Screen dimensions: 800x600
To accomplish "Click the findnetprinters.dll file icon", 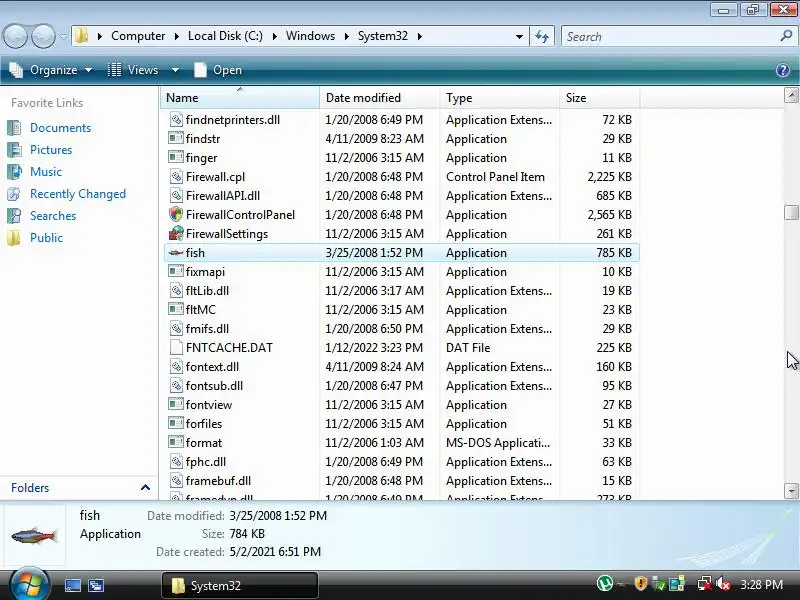I will click(176, 120).
